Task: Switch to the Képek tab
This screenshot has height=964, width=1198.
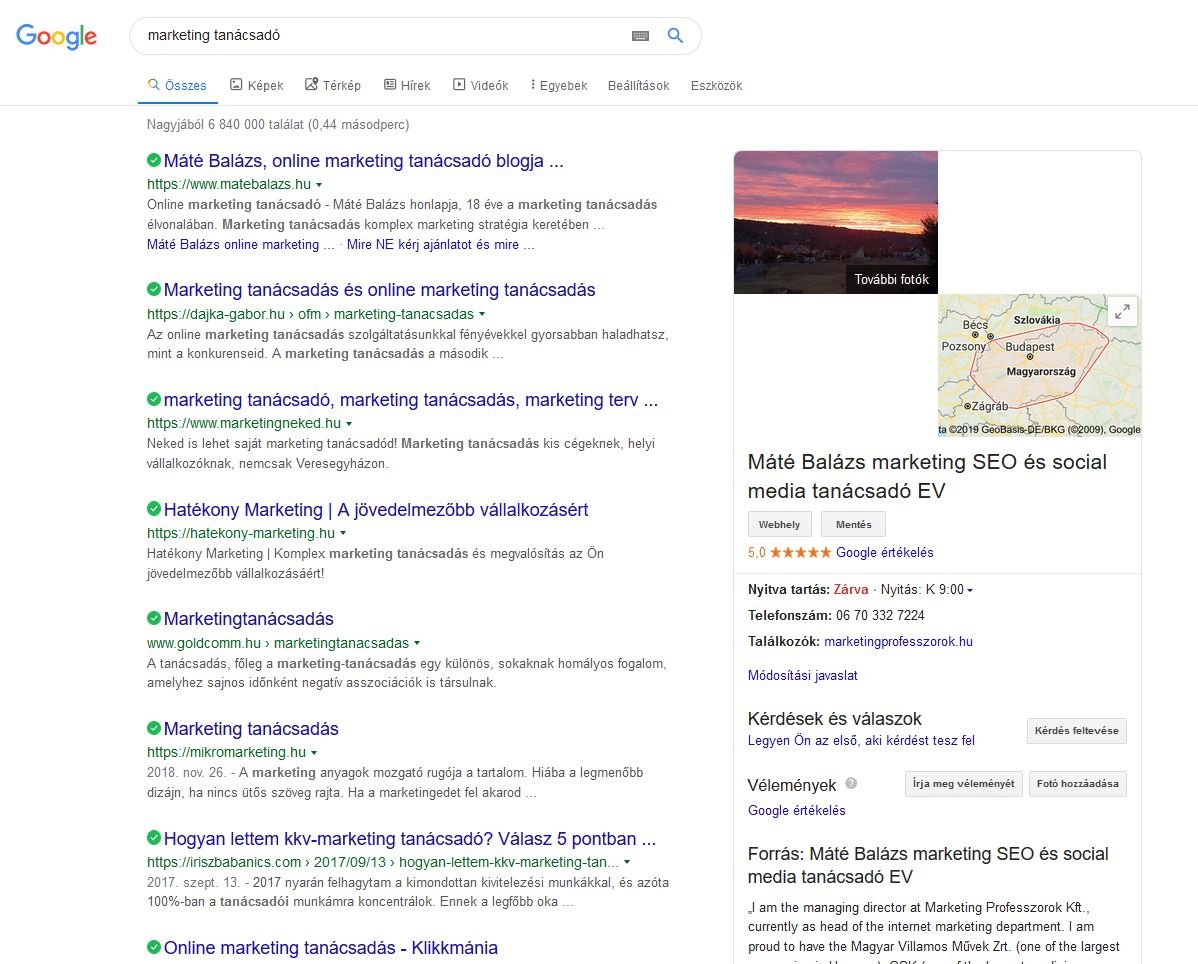Action: pos(256,85)
